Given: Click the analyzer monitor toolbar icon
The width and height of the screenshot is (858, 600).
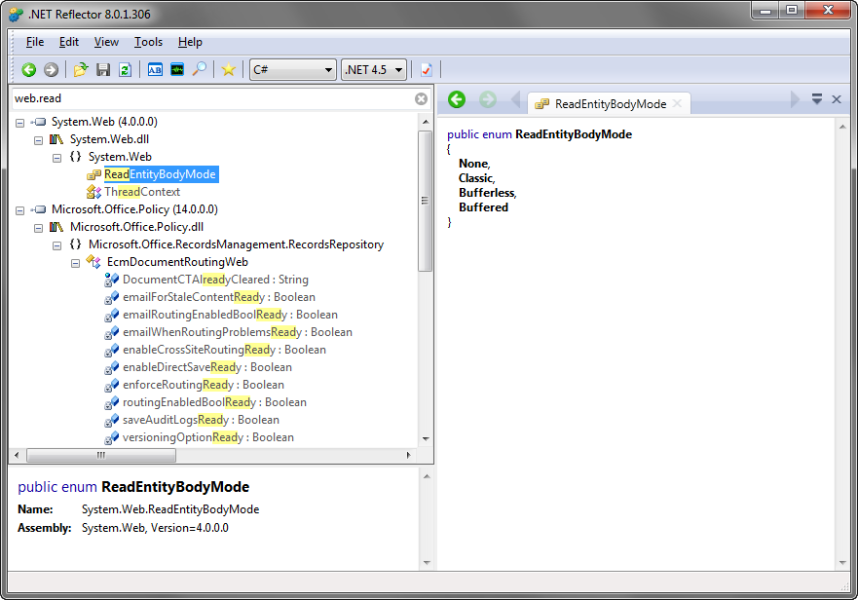Looking at the screenshot, I should click(x=177, y=69).
